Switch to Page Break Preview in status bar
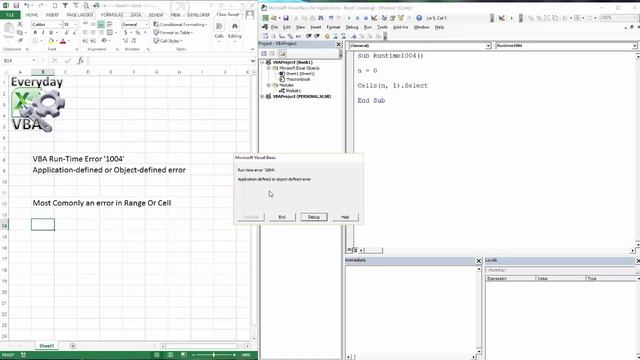 point(184,355)
